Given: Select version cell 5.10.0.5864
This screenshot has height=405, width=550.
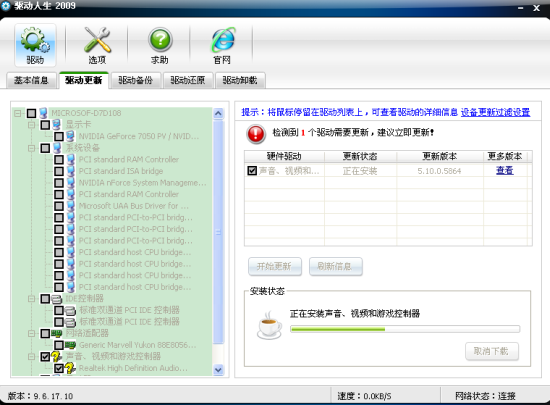Looking at the screenshot, I should tap(439, 171).
